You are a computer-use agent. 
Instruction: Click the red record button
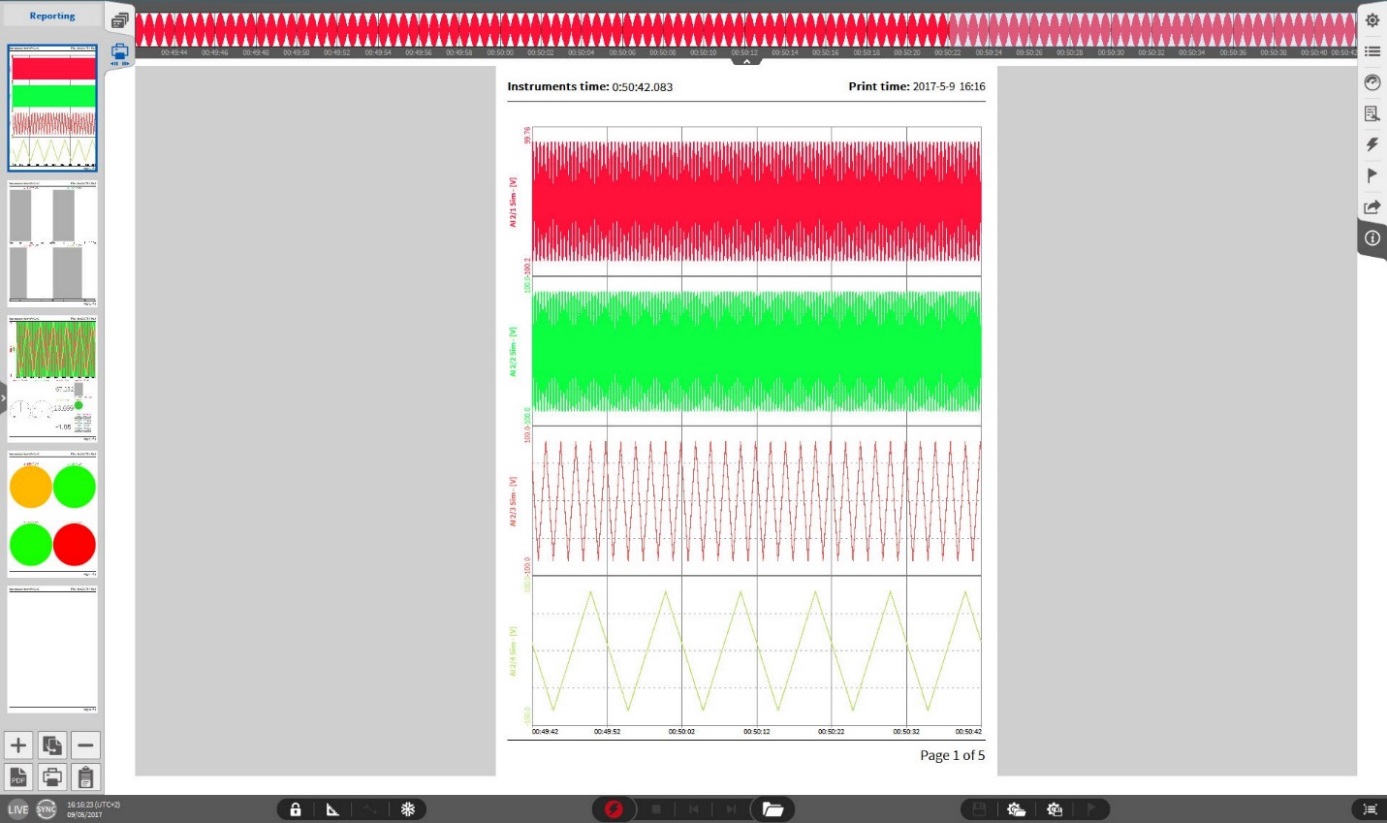[613, 809]
